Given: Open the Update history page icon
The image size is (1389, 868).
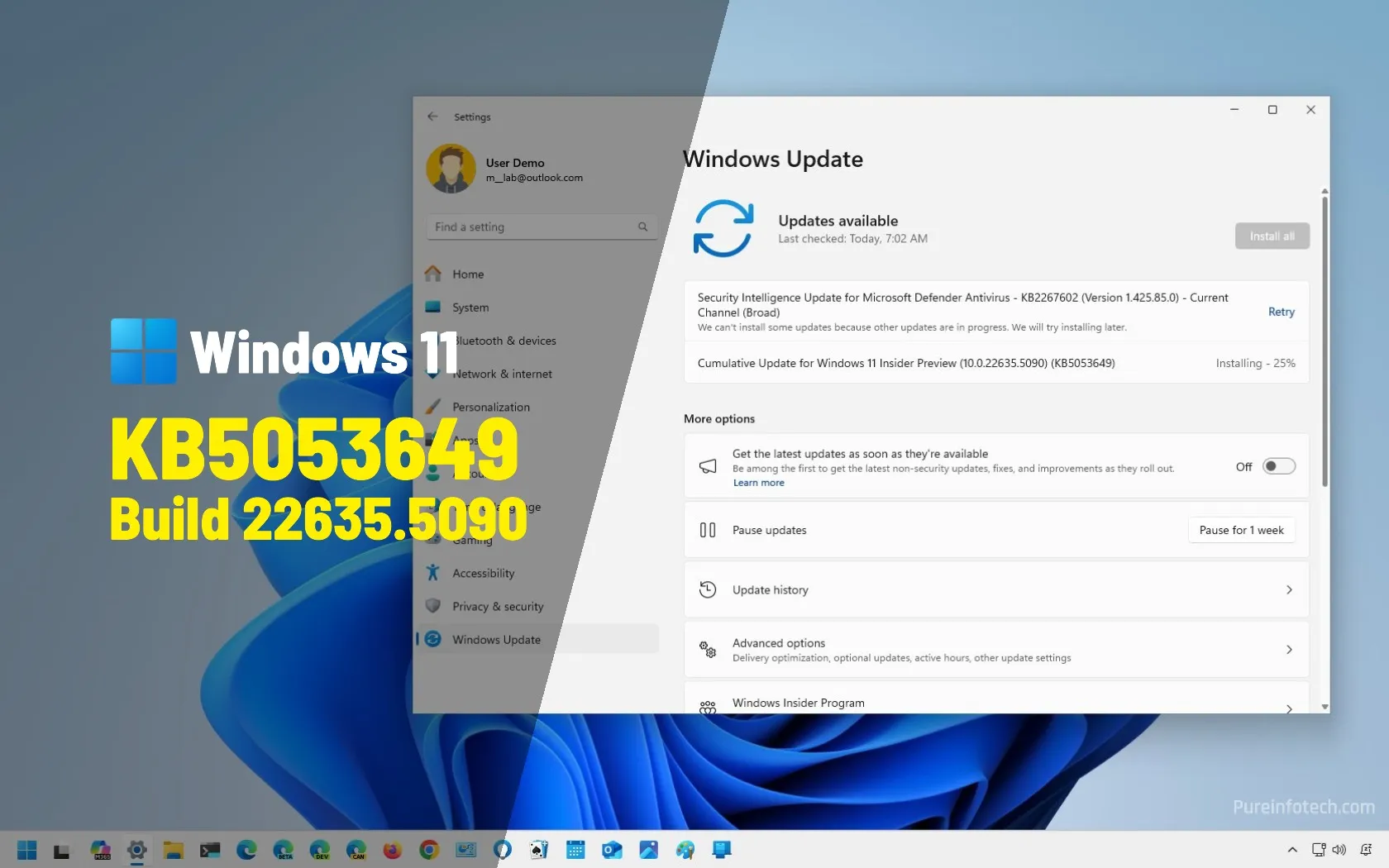Looking at the screenshot, I should (708, 589).
